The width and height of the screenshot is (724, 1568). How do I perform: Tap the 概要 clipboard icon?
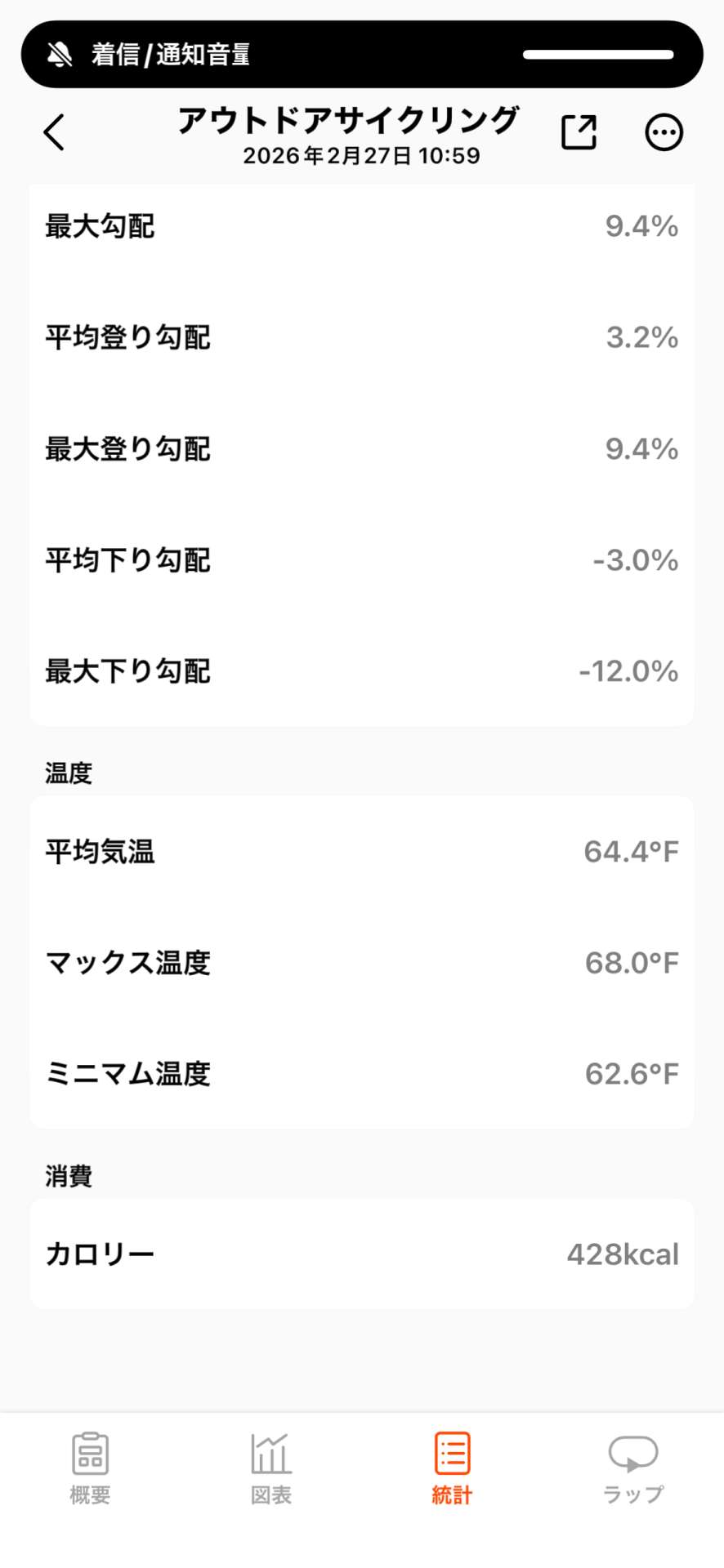(x=90, y=1454)
